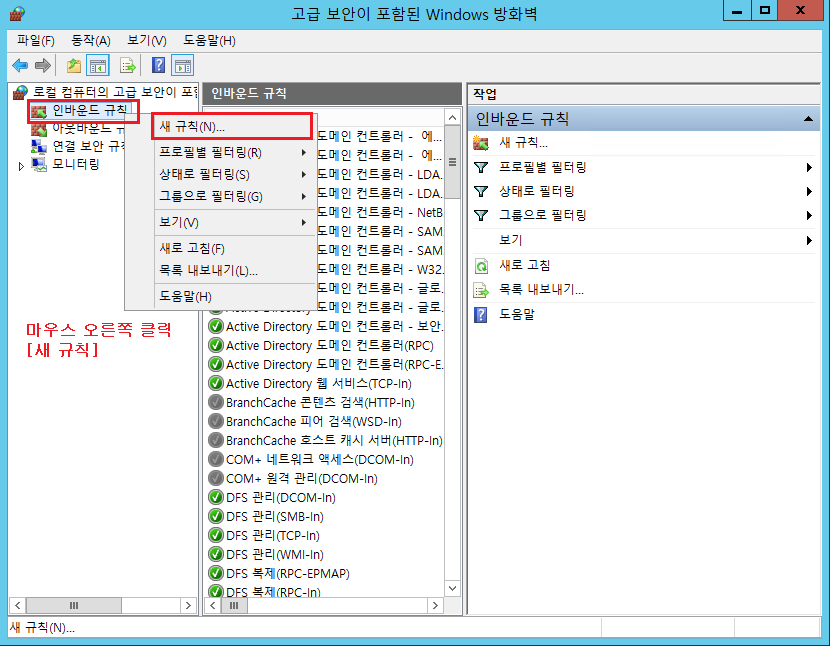
Task: Open the 동작(A) menu
Action: coord(91,40)
